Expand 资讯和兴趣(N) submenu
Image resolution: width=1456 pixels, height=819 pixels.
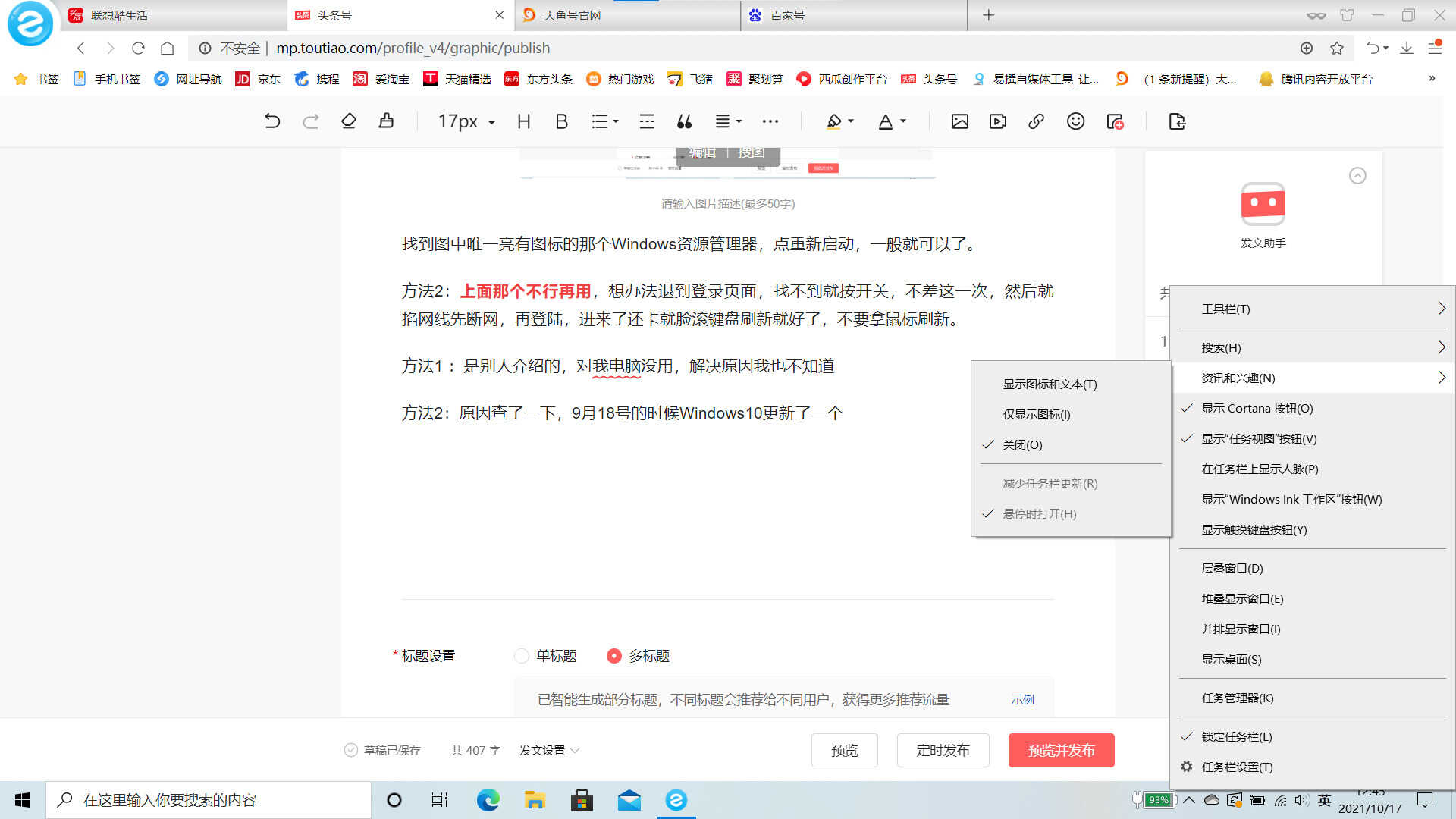click(1313, 378)
